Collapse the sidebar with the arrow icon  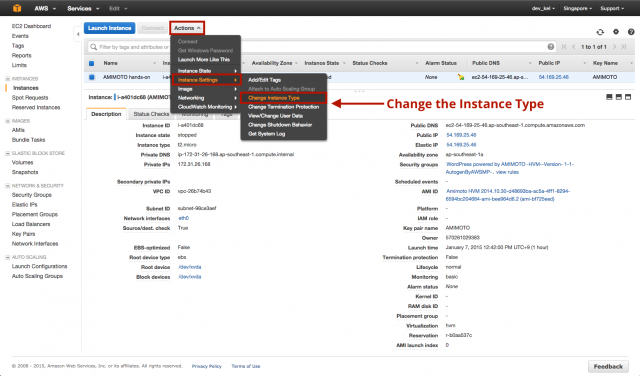(78, 34)
